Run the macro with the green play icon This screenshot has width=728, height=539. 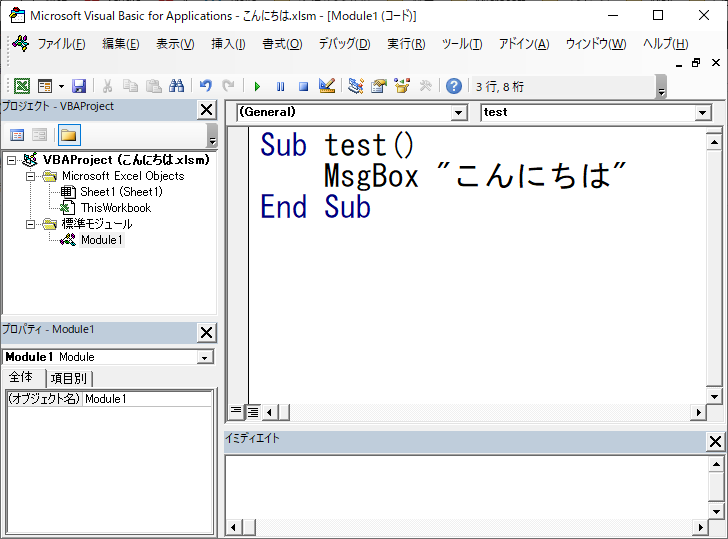(x=257, y=86)
